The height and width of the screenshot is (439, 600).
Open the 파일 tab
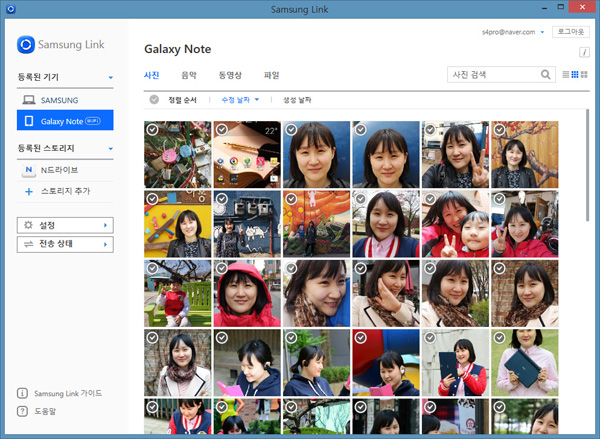click(271, 75)
